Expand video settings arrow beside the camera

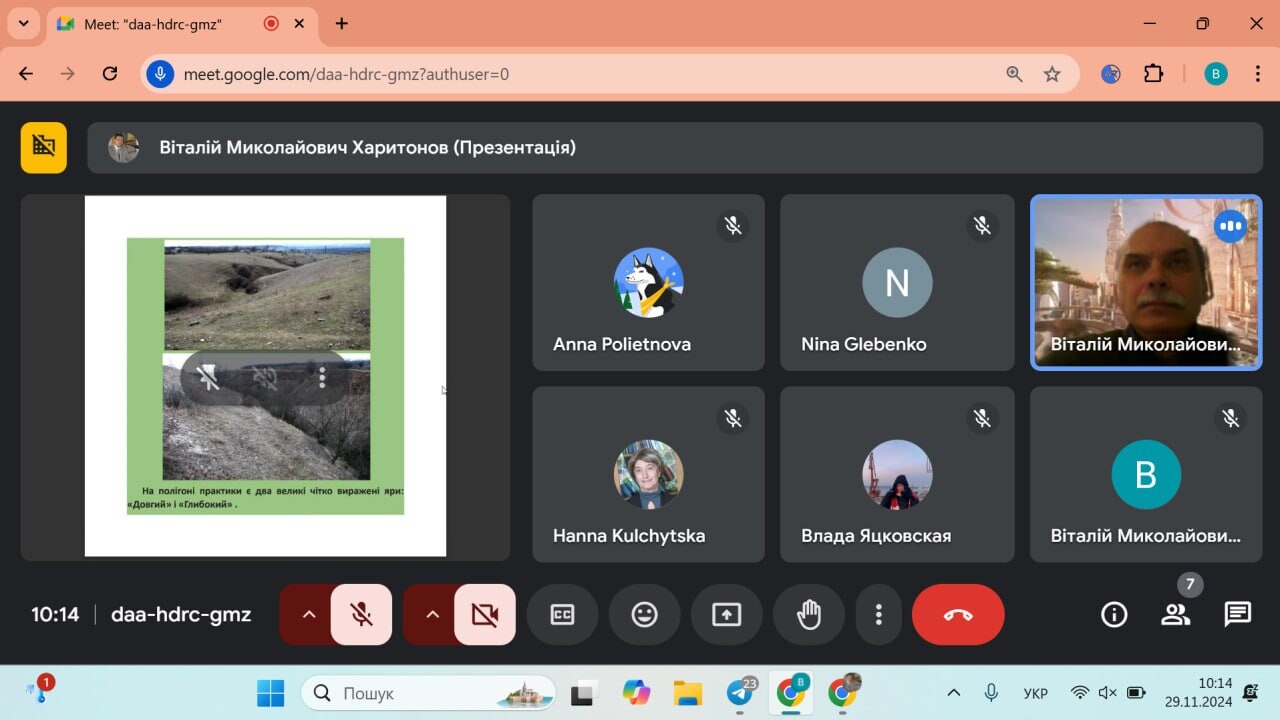[432, 614]
